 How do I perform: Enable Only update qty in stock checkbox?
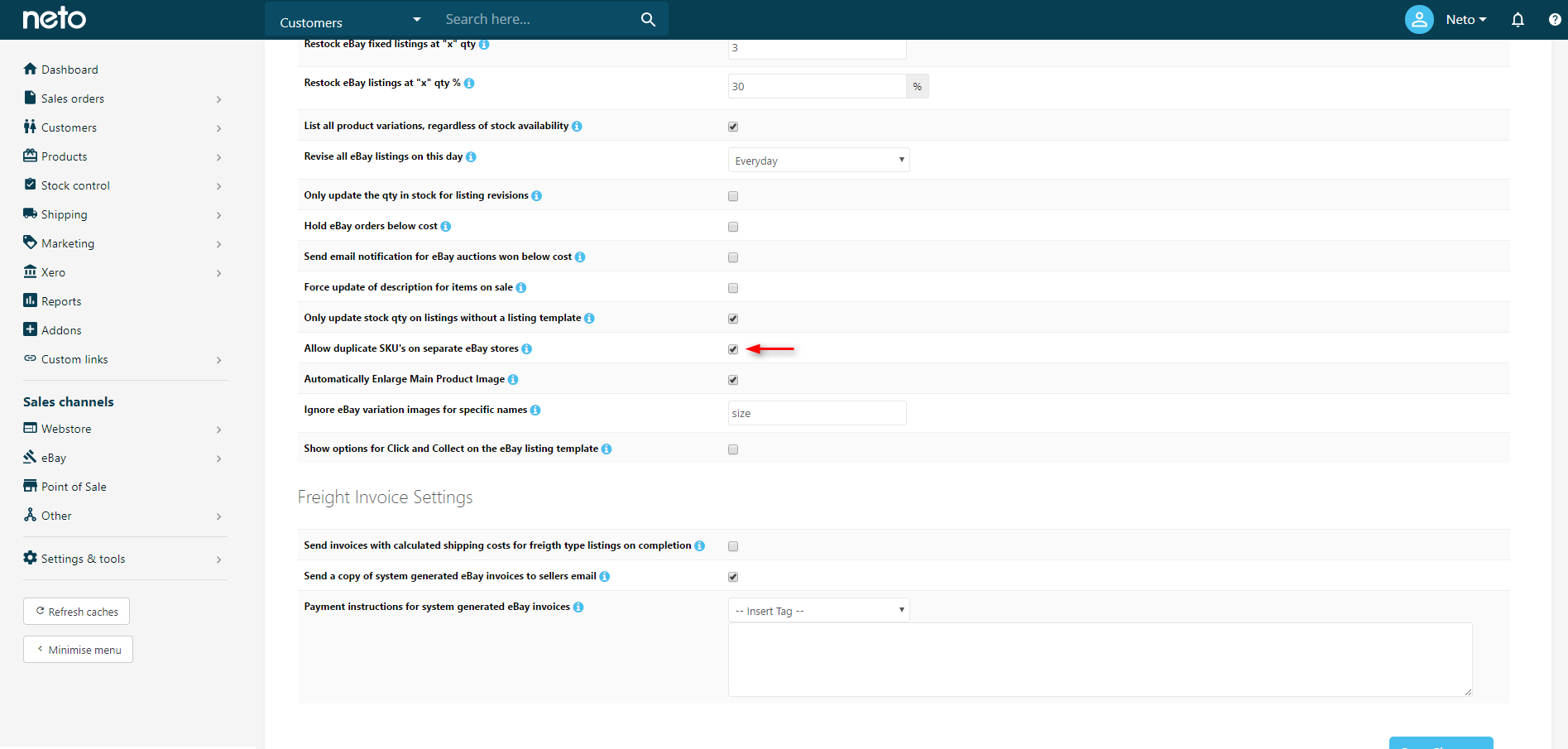click(733, 196)
